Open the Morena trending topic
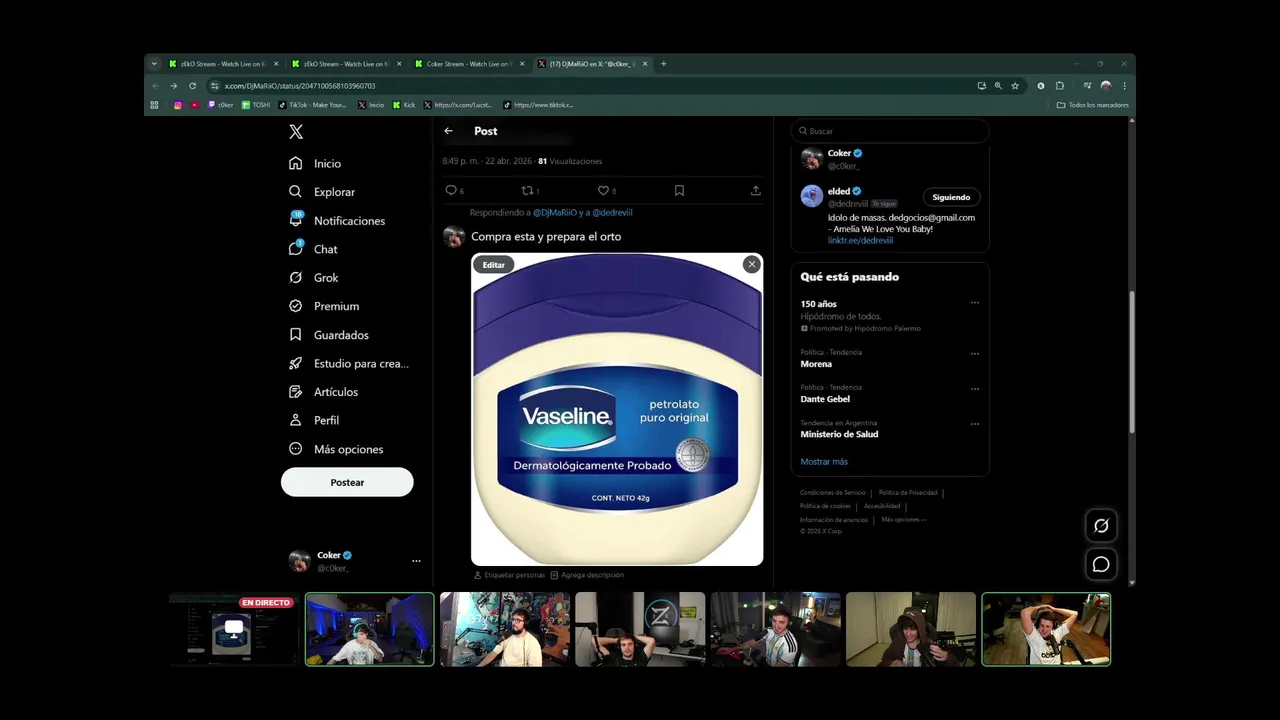This screenshot has height=720, width=1280. pyautogui.click(x=816, y=364)
